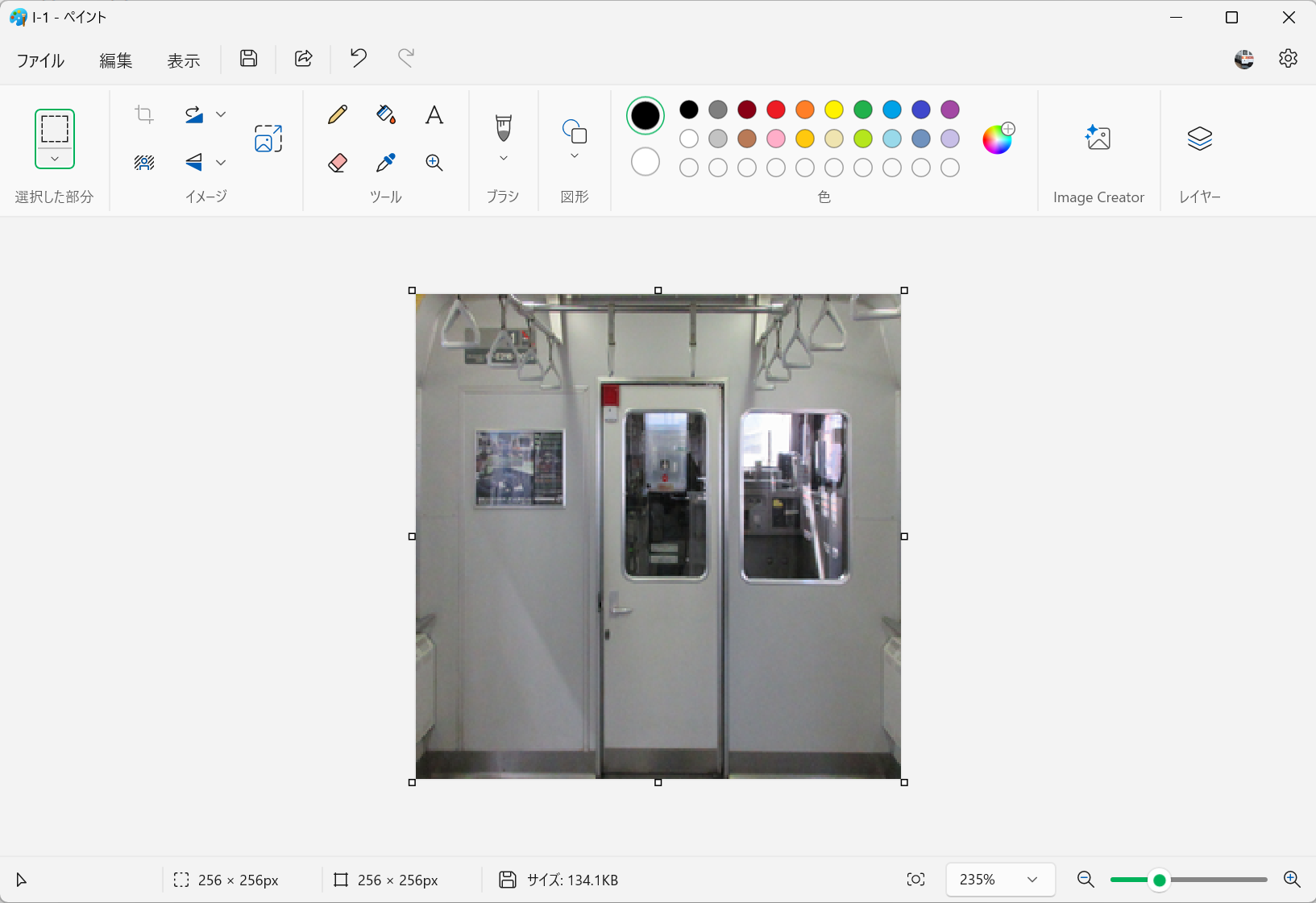Click the Share icon
The image size is (1316, 903).
(303, 58)
